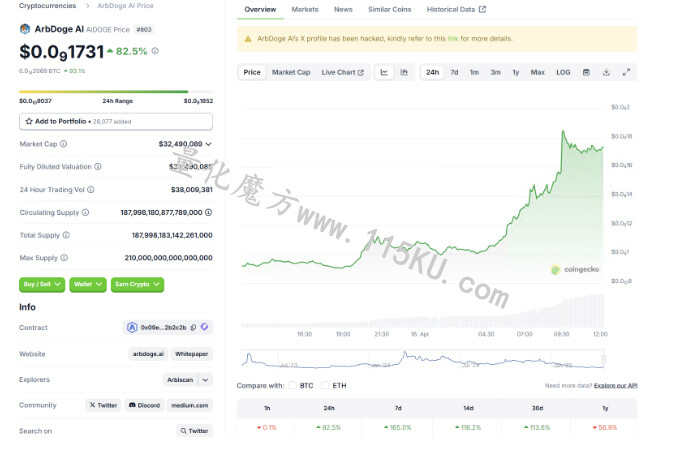Switch to the Overview tab

pyautogui.click(x=260, y=10)
